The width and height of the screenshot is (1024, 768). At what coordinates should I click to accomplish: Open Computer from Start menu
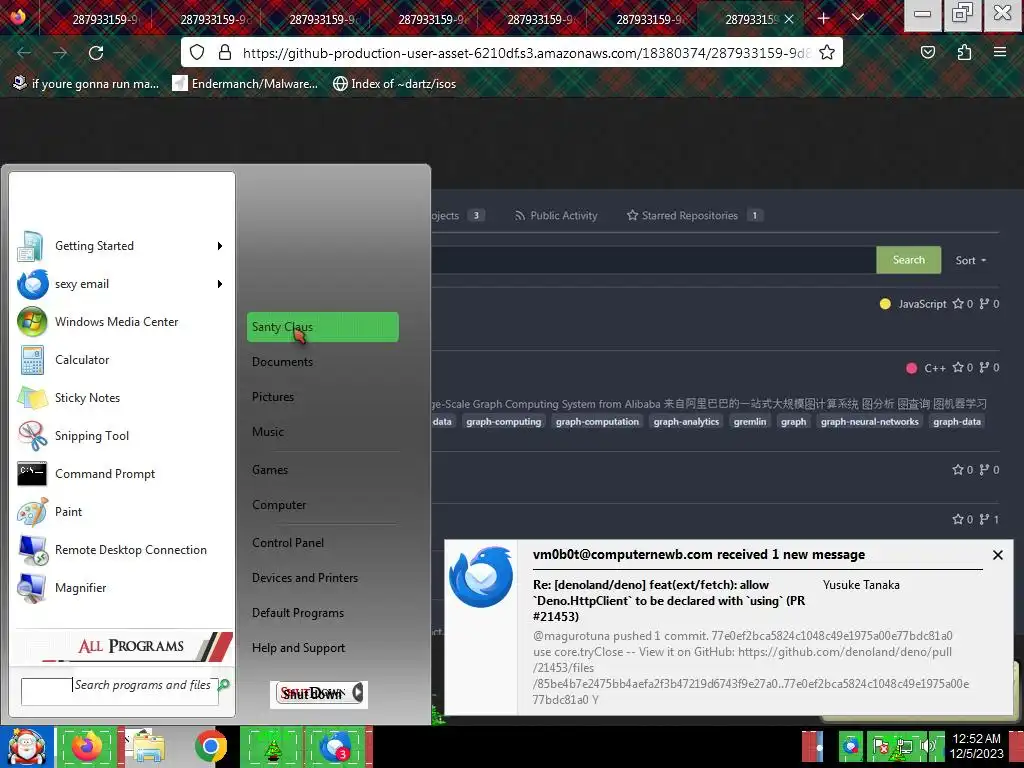coord(279,505)
